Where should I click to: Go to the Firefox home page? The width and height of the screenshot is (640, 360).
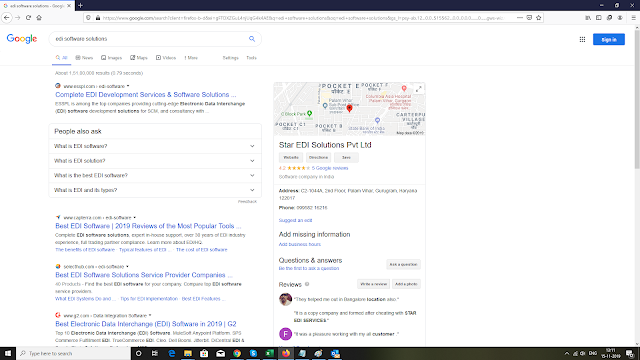pos(39,18)
